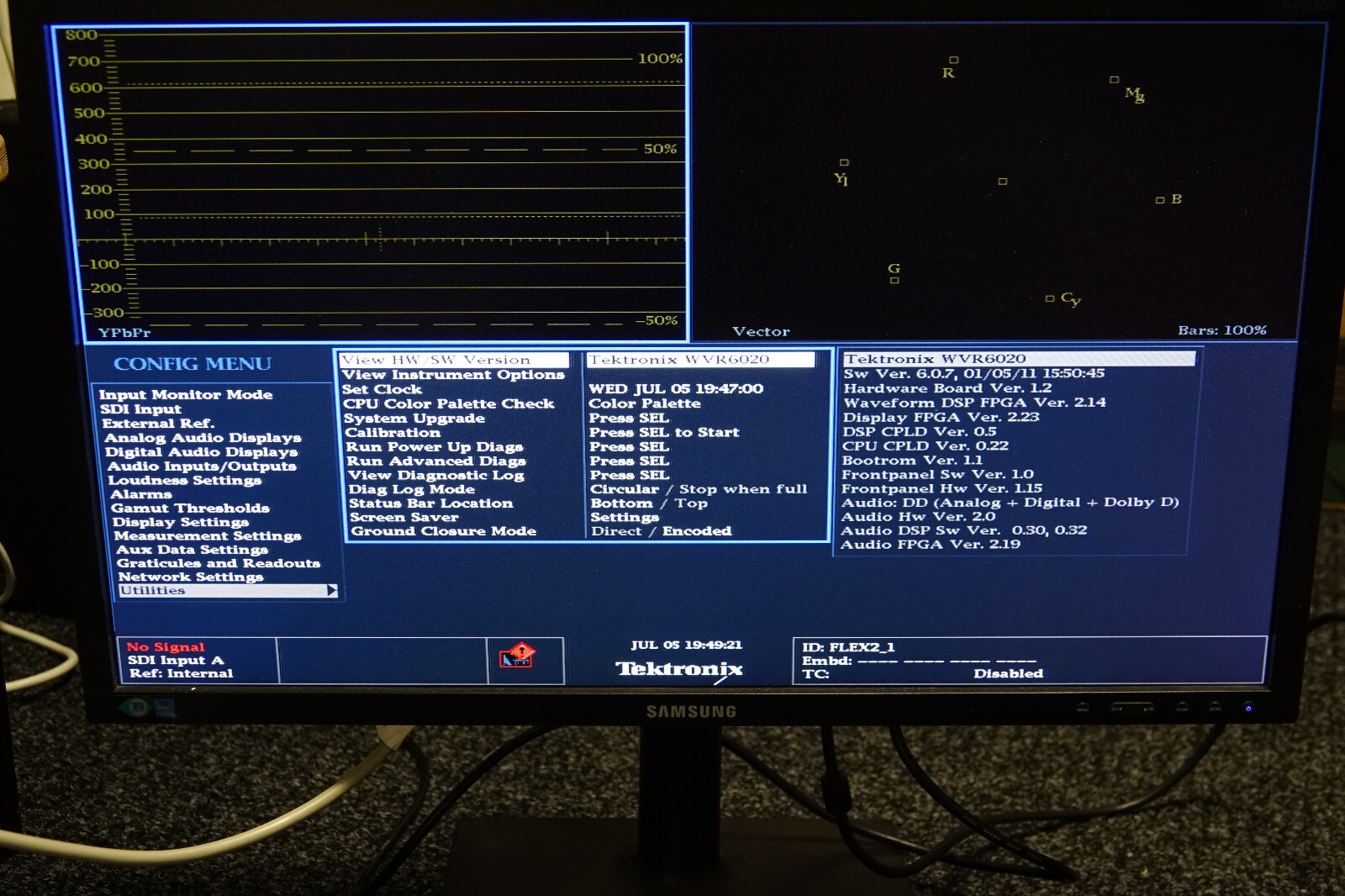Viewport: 1345px width, 896px height.
Task: Click the Bars: 100% readout
Action: [1222, 330]
